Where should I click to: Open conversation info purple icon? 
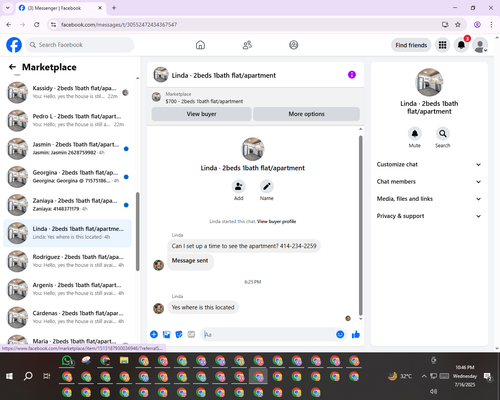click(352, 75)
